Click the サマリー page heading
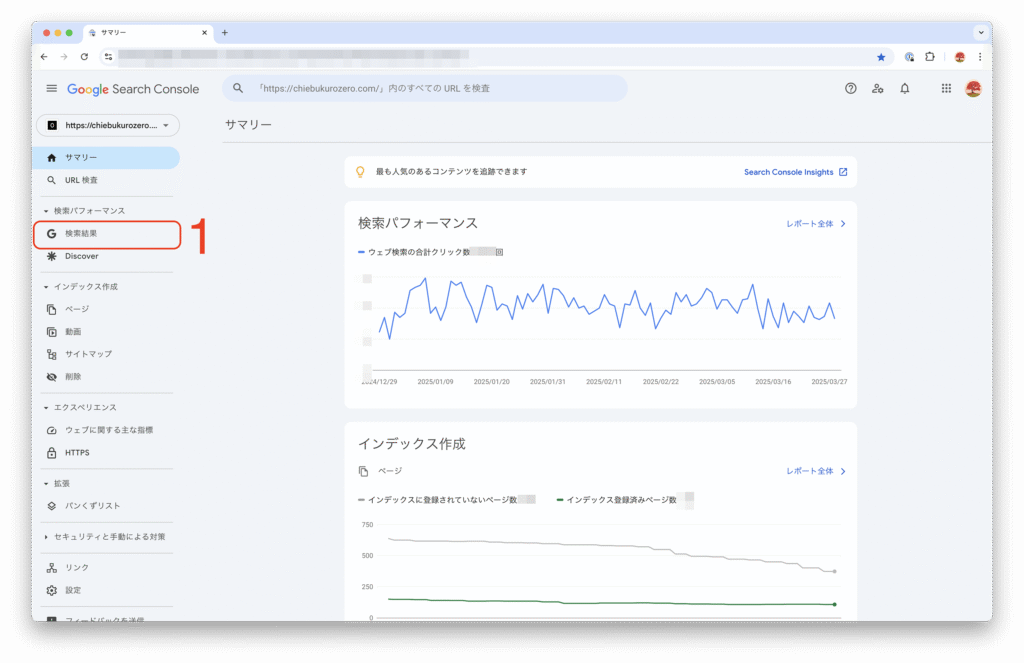The image size is (1024, 663). tap(248, 125)
